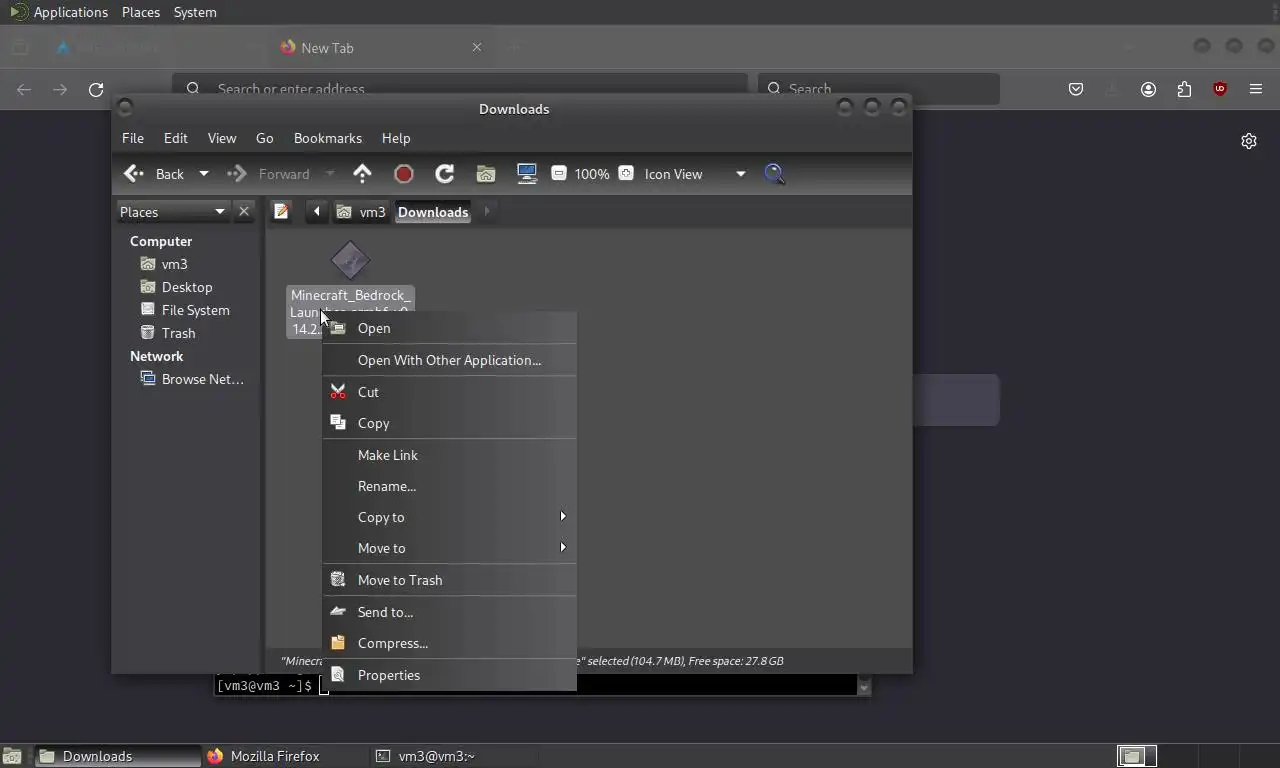Click the Trash icon in Places sidebar
1280x768 pixels.
coord(148,333)
